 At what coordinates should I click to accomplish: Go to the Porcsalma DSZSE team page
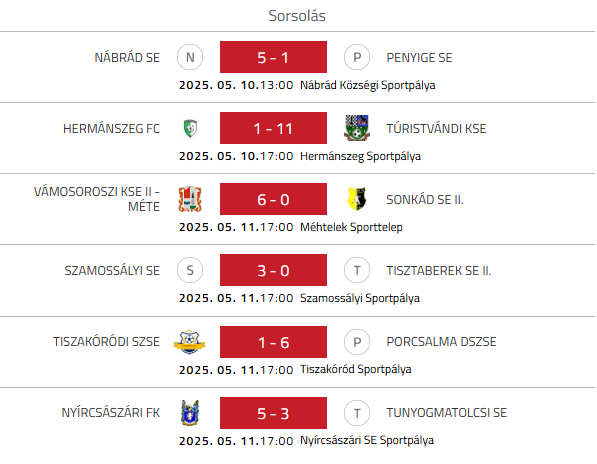[x=441, y=342]
